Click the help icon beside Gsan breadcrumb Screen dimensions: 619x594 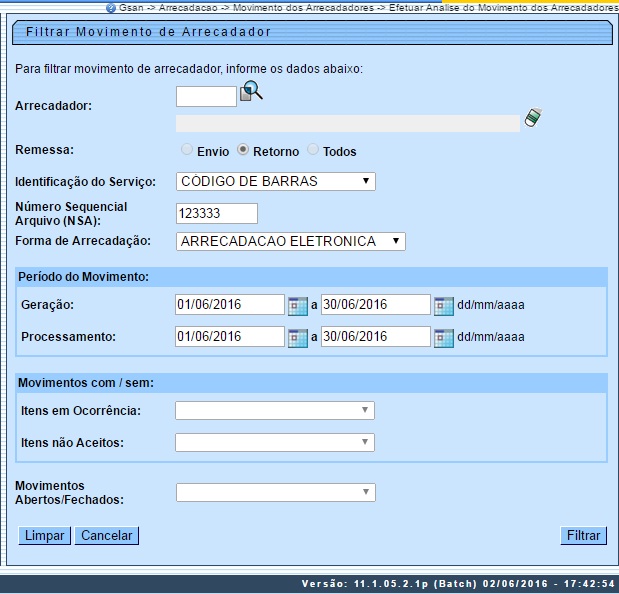(111, 8)
